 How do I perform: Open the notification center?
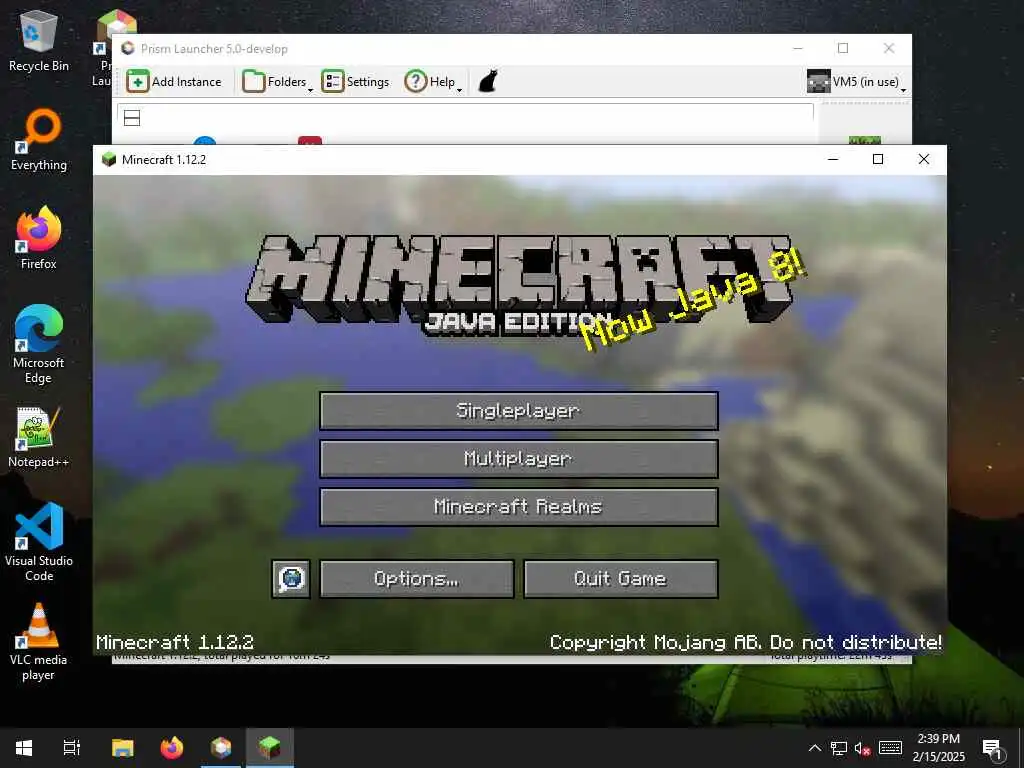[993, 748]
